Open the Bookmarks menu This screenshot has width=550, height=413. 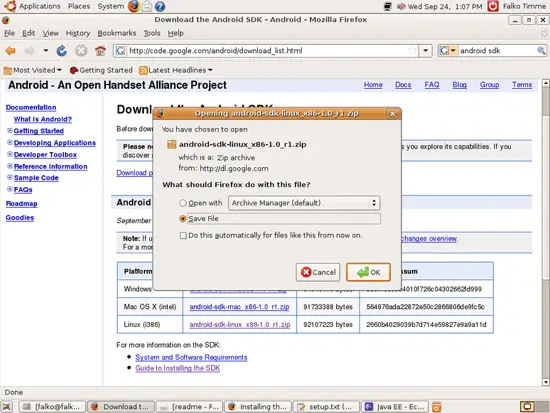[x=116, y=33]
